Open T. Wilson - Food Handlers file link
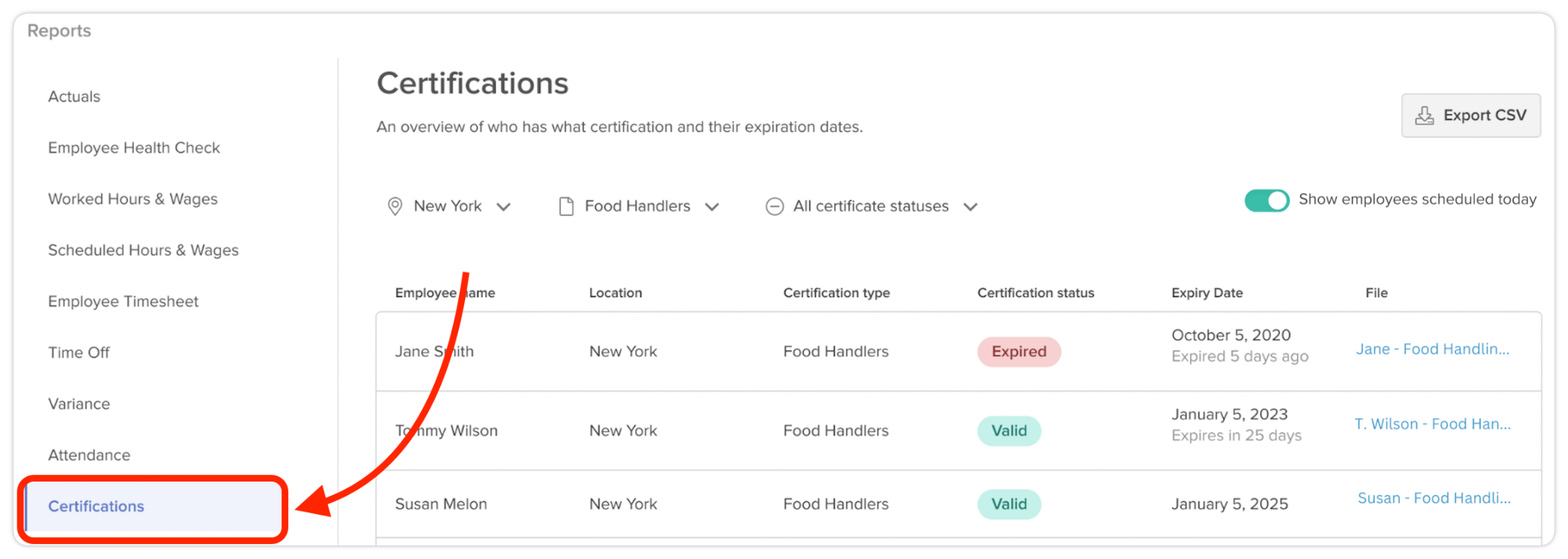 [1432, 424]
